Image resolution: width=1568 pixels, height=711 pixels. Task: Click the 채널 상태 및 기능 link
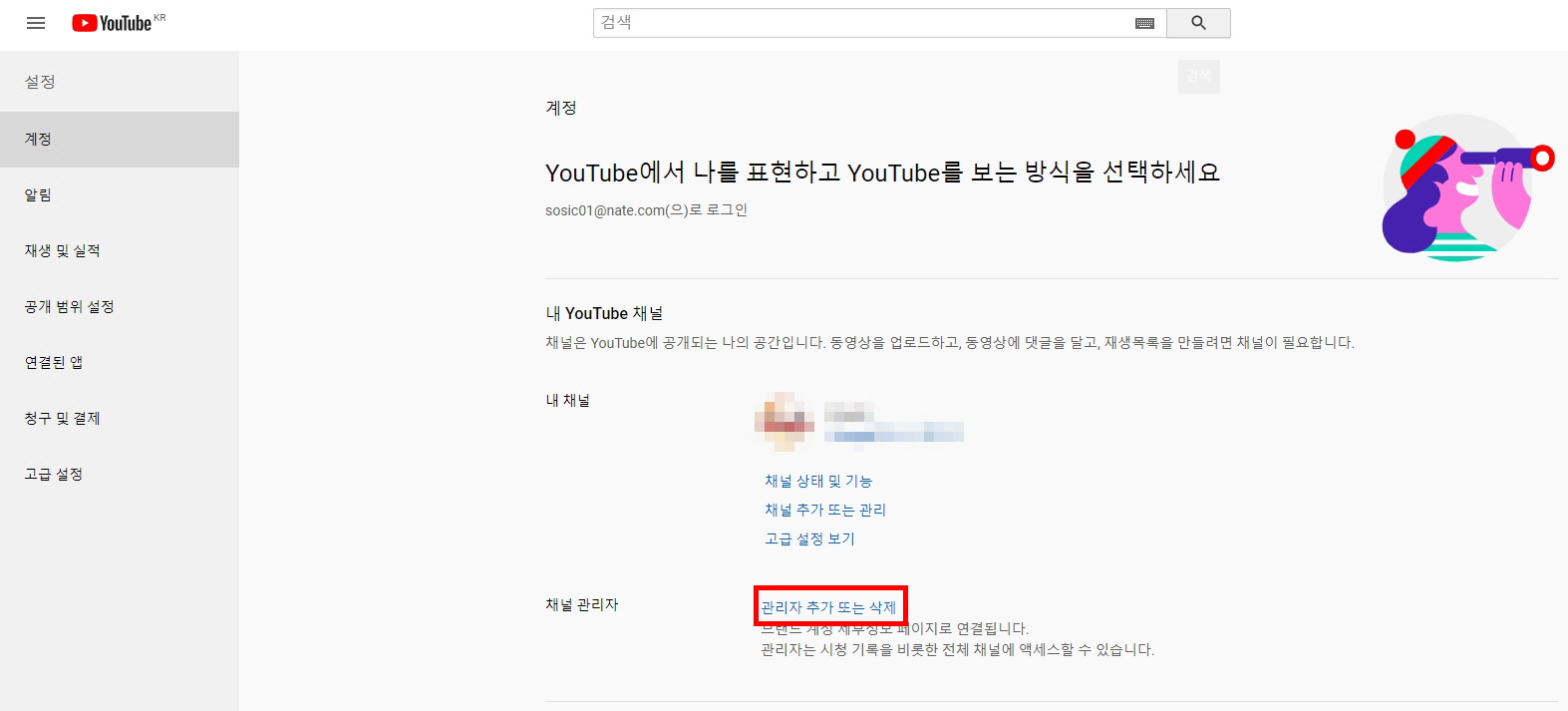coord(818,481)
